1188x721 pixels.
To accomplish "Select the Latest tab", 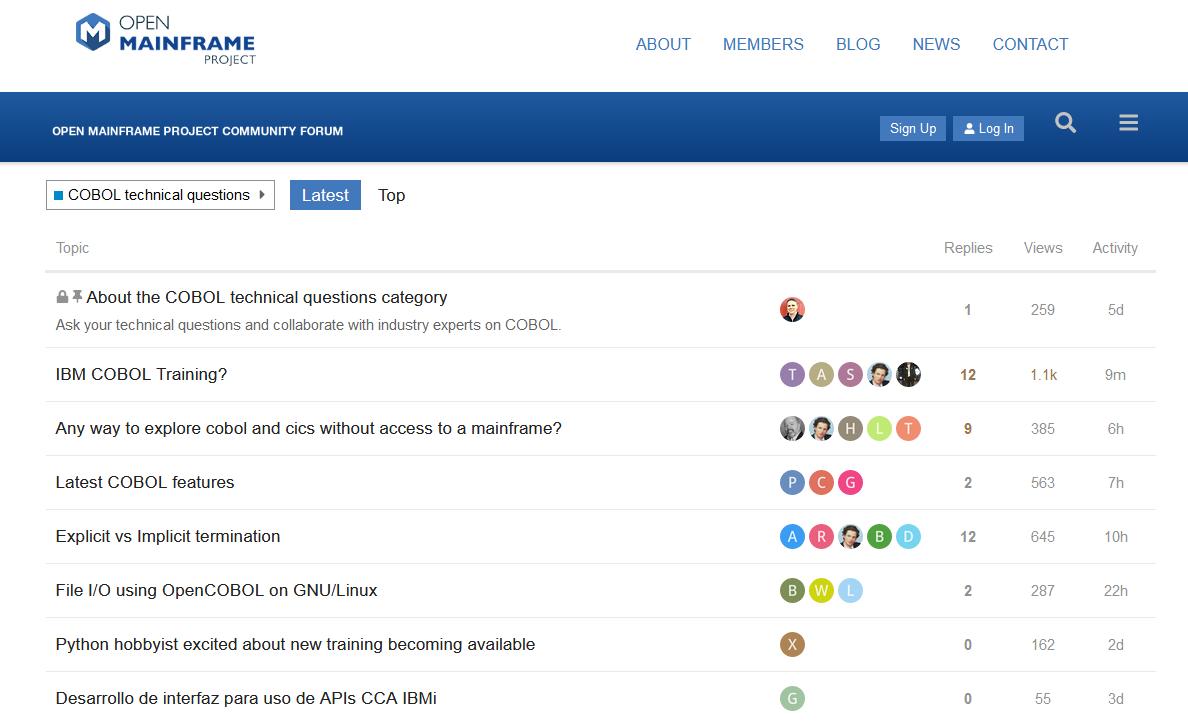I will [325, 195].
